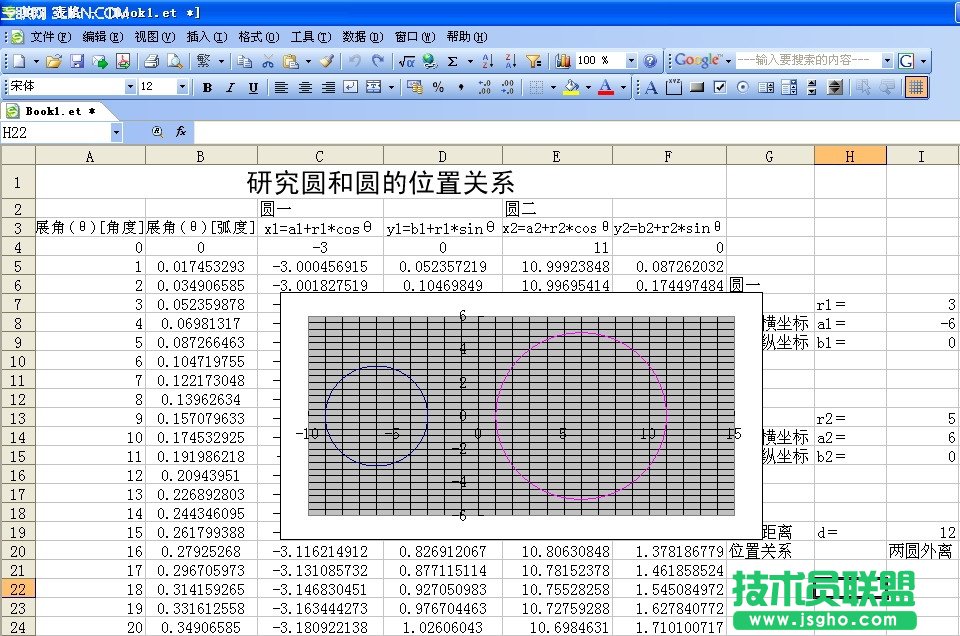Insert a checkbox form control
The height and width of the screenshot is (636, 960).
coord(718,87)
